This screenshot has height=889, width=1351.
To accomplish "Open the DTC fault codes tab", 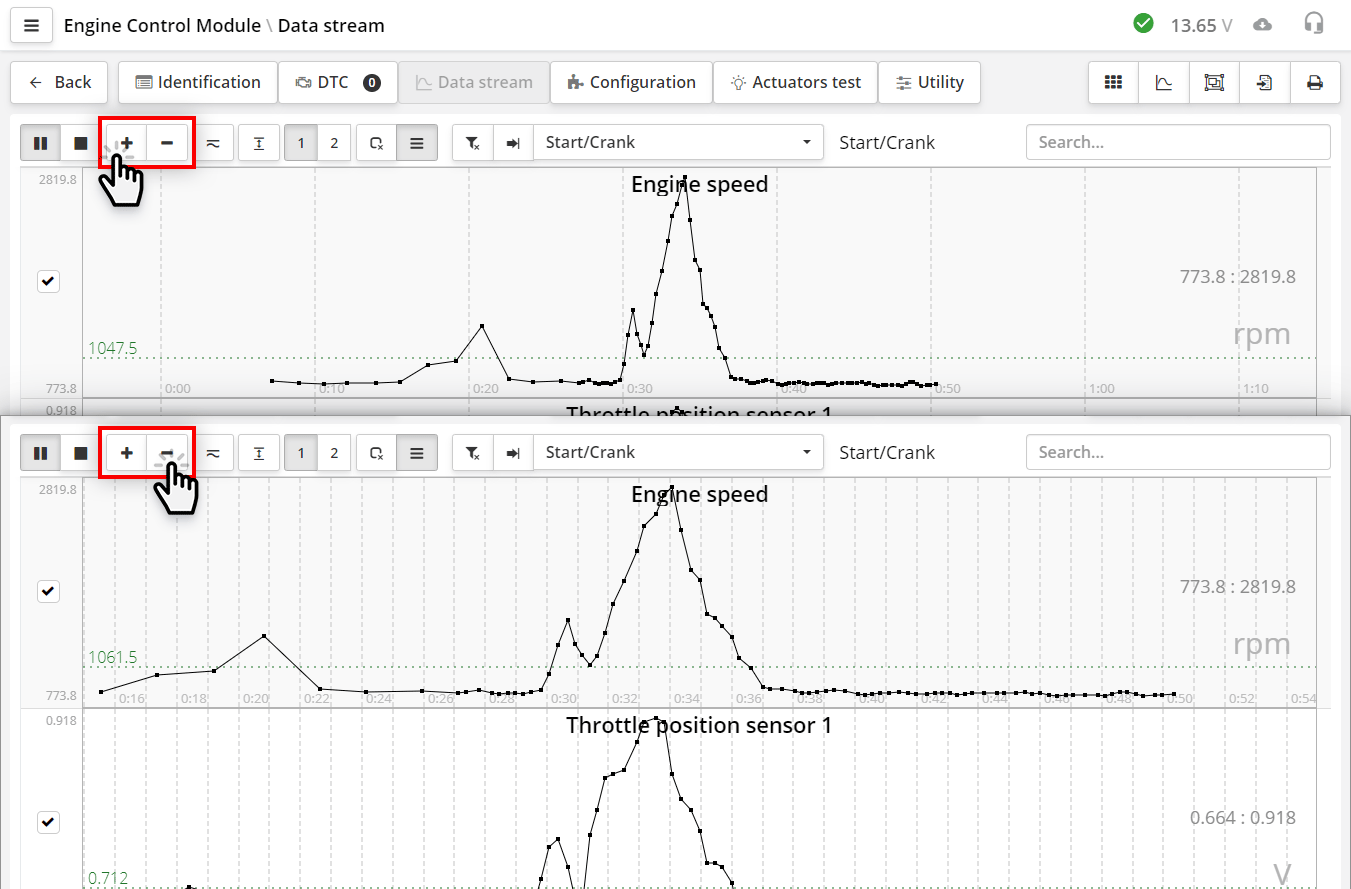I will click(337, 83).
